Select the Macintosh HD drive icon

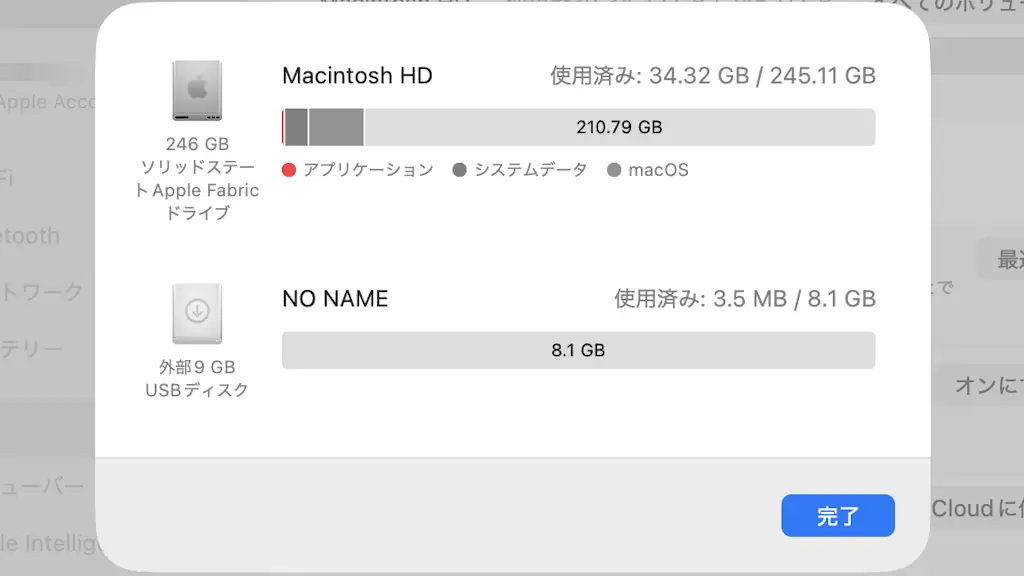pos(195,92)
